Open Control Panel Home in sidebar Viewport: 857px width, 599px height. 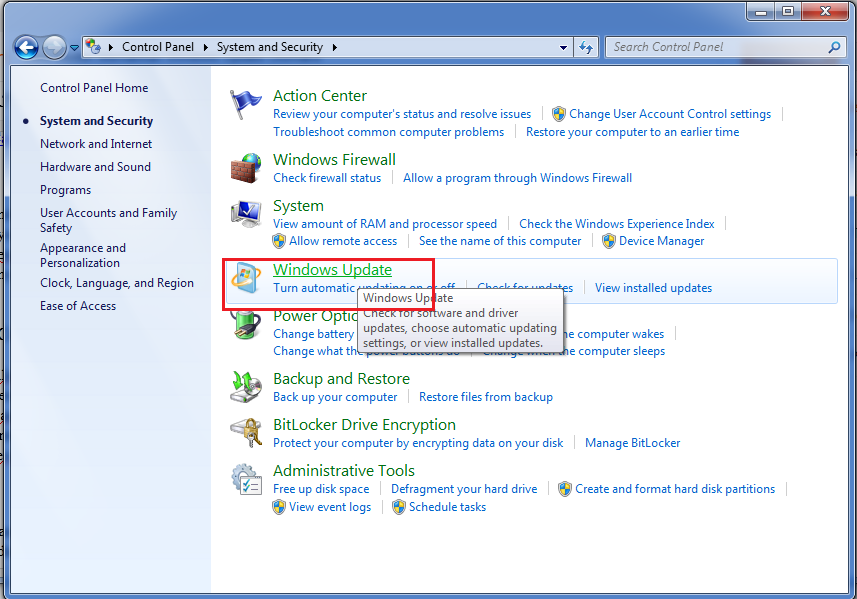(x=94, y=88)
